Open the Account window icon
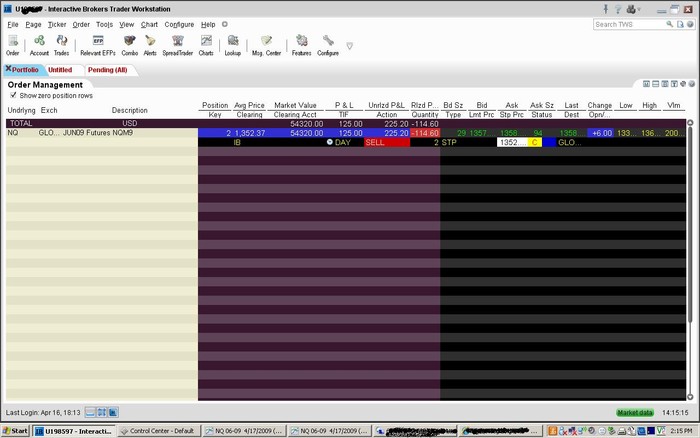700x438 pixels. pyautogui.click(x=39, y=44)
